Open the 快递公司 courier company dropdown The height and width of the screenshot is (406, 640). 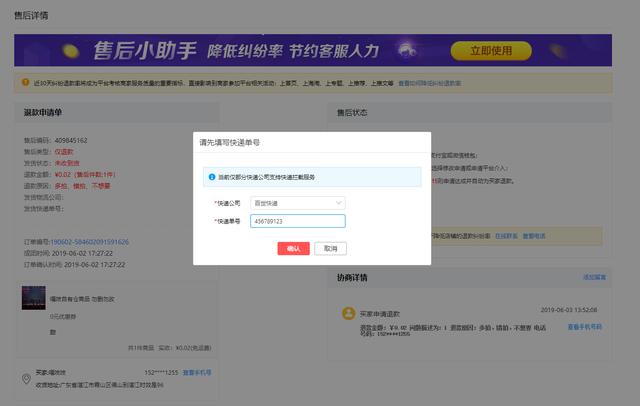[297, 203]
